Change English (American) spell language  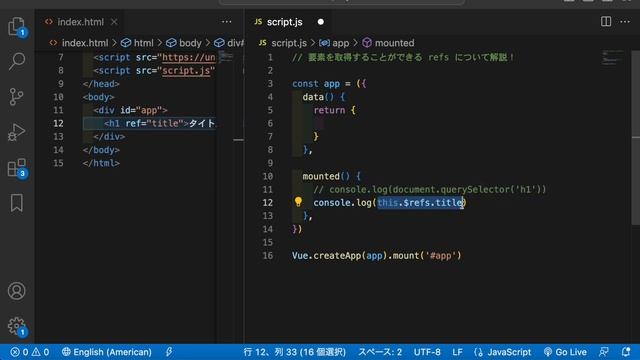point(107,352)
